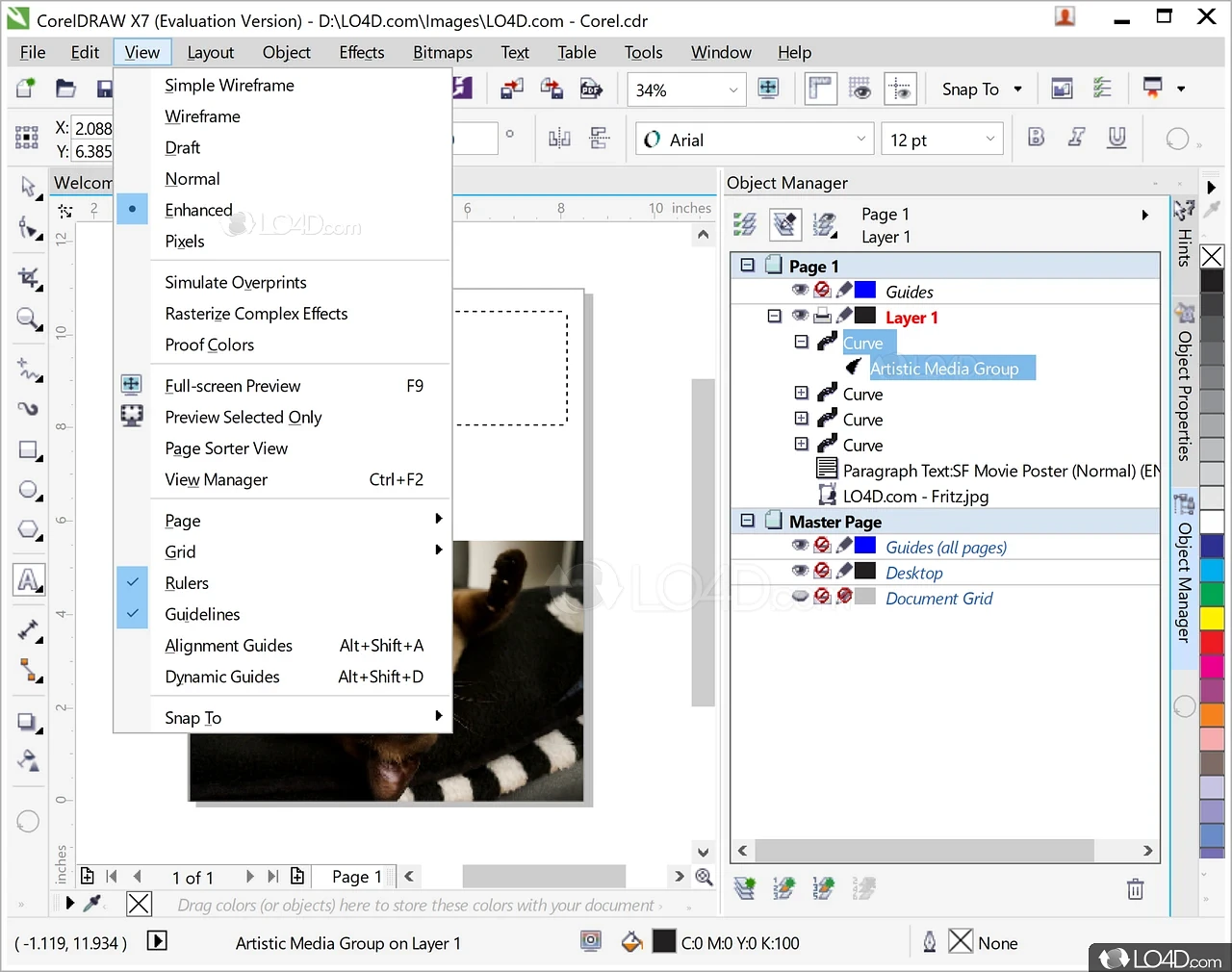Screen dimensions: 1232x972
Task: Click the Show guidelines toolbar icon
Action: click(900, 89)
